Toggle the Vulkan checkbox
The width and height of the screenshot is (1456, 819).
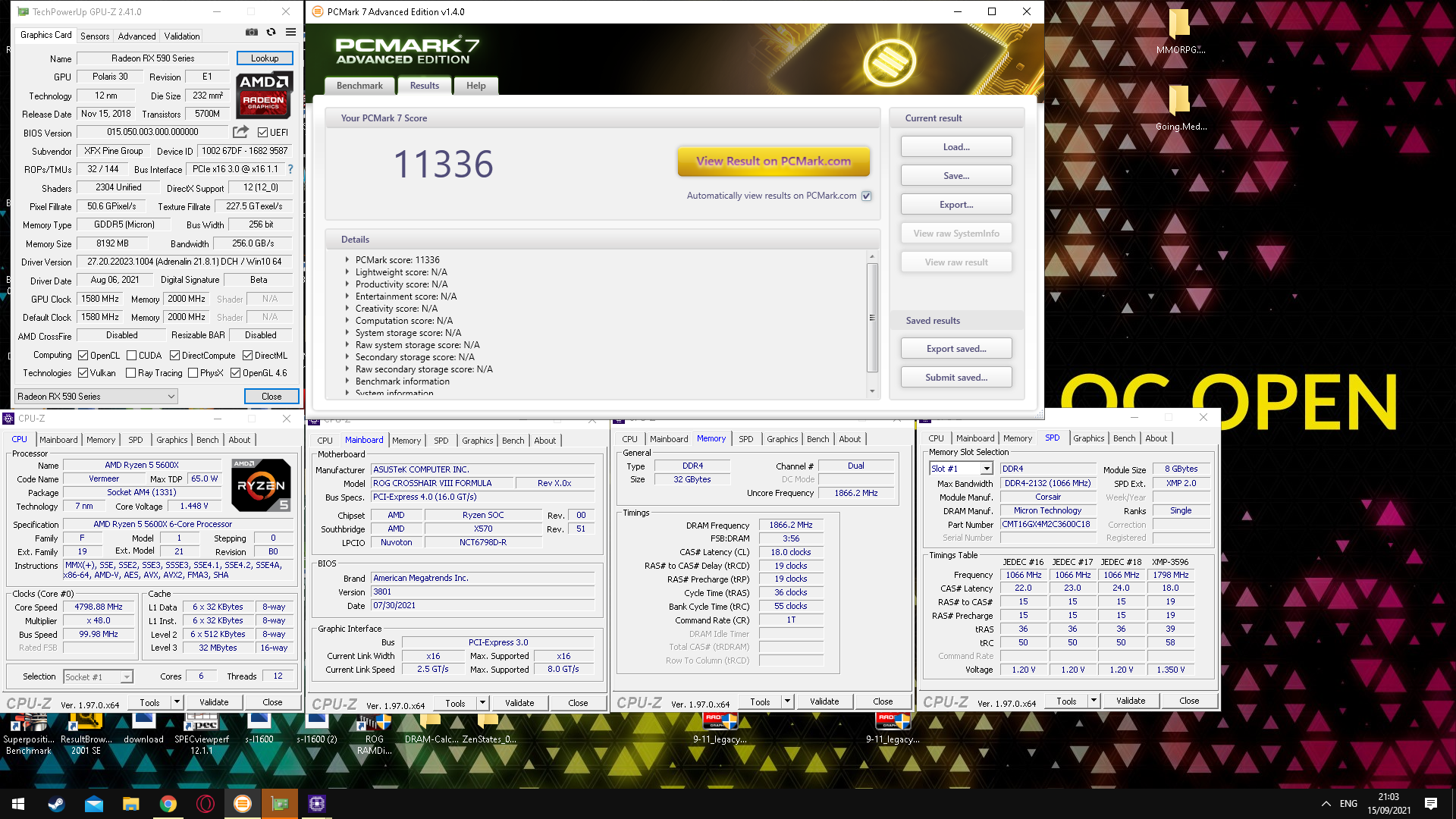83,373
